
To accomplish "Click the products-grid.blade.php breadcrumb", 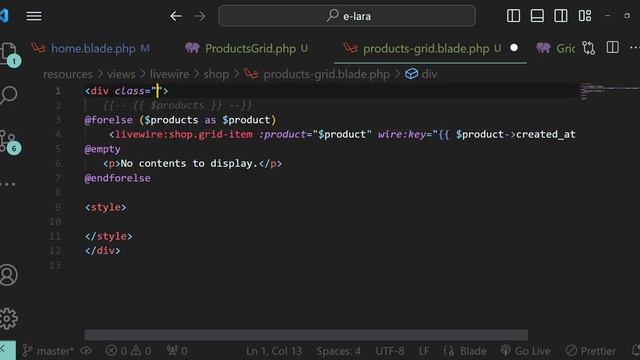I will (x=327, y=74).
